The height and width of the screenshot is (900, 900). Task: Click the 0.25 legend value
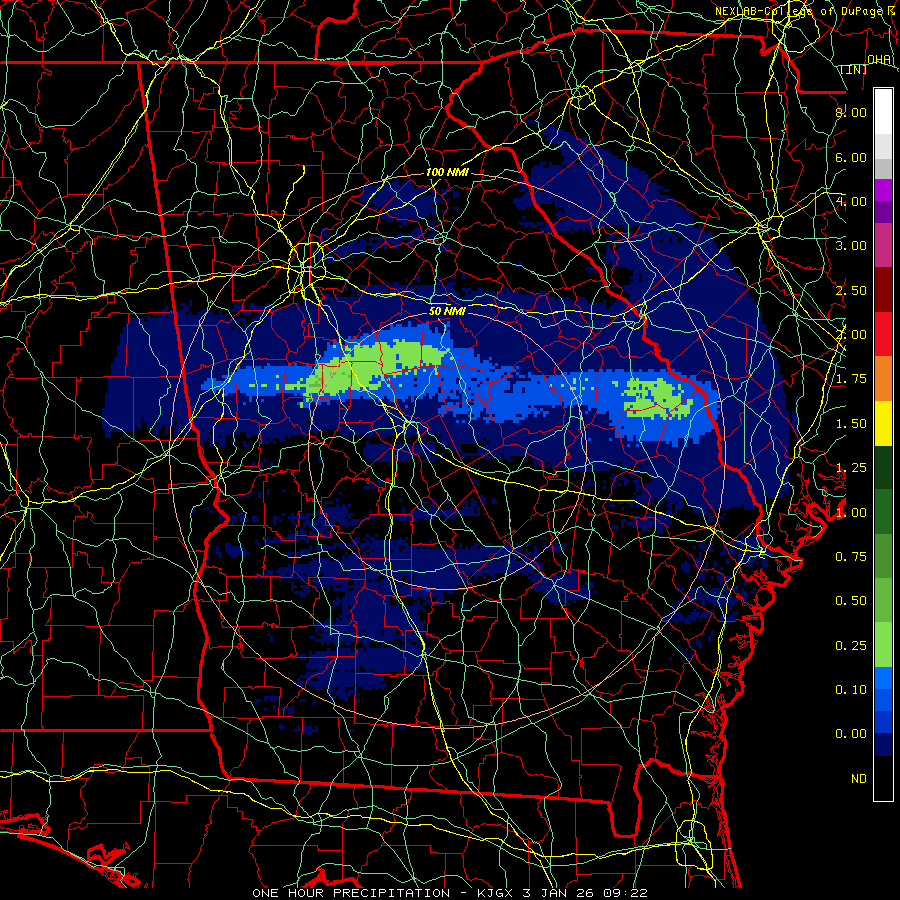(x=851, y=646)
